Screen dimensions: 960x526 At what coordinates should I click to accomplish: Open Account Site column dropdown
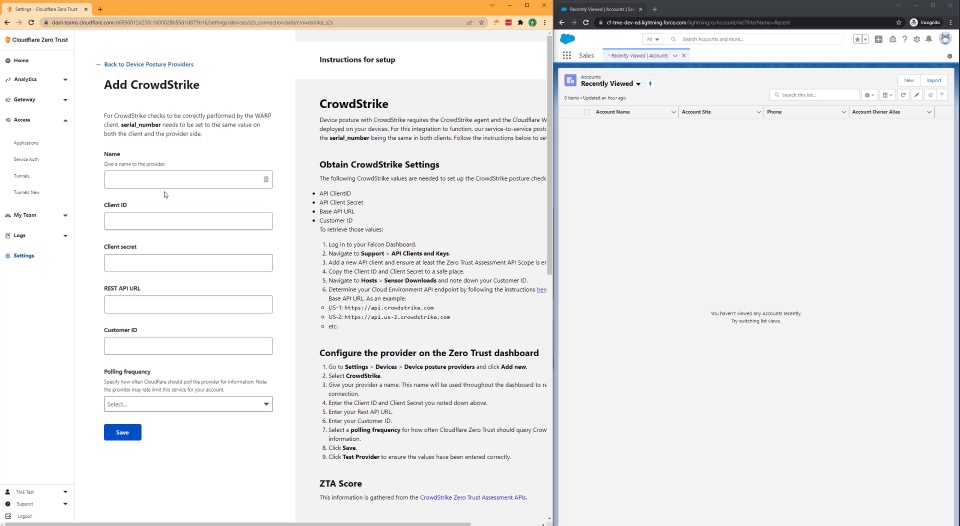(x=758, y=112)
